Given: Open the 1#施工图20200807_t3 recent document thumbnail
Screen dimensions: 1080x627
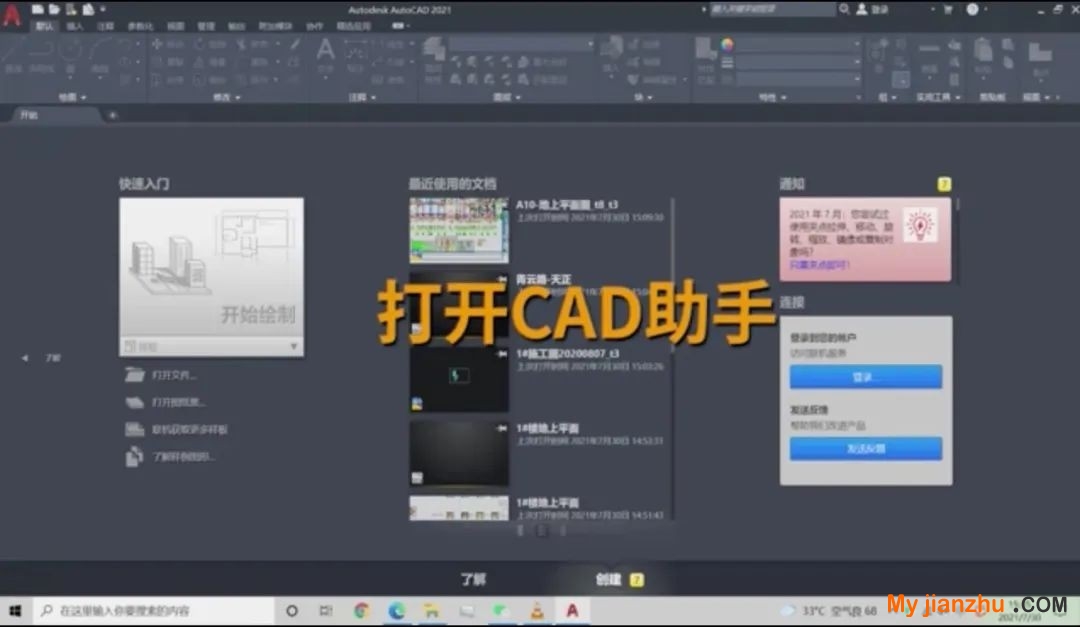Looking at the screenshot, I should [459, 380].
